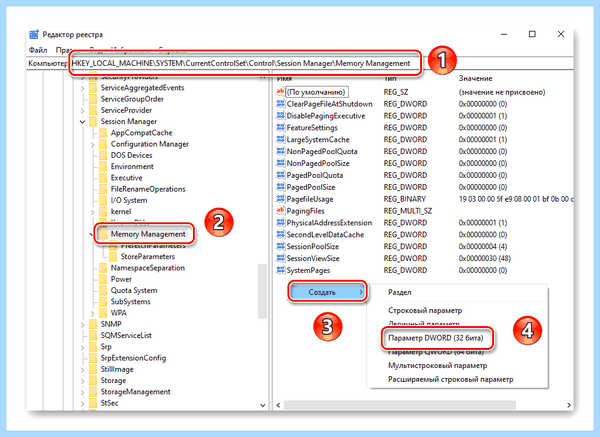Click the SQMServiceList folder icon
The image size is (600, 437).
[93, 335]
